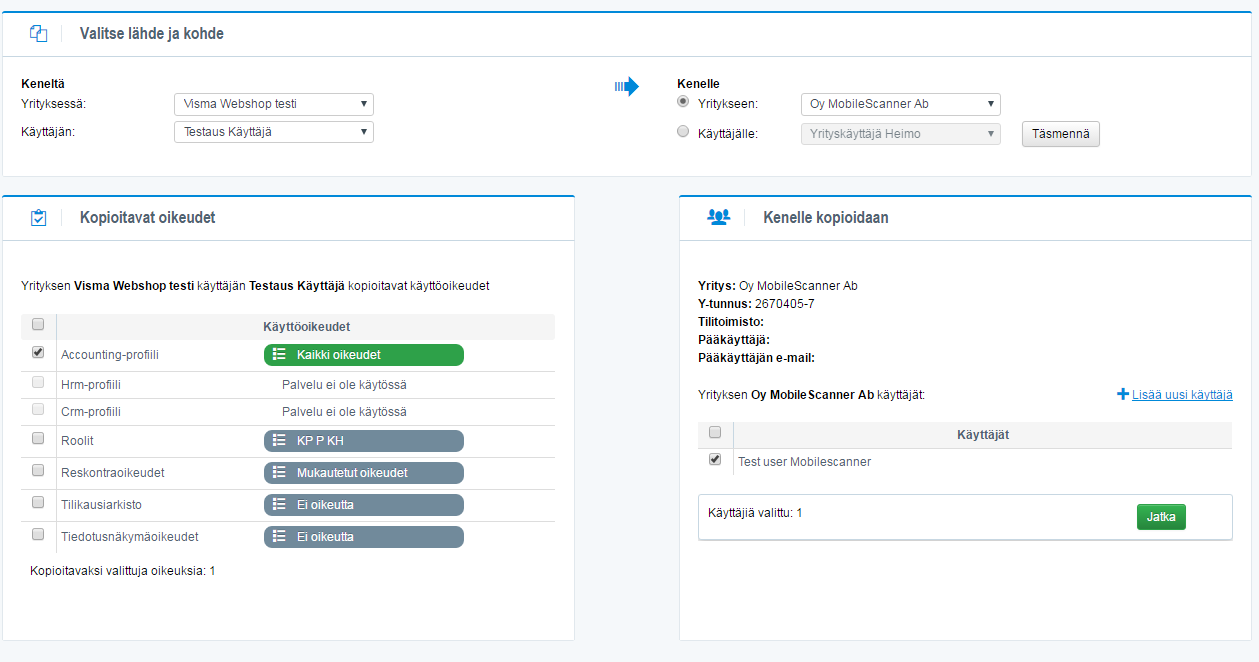Click the disabled Hrm-profiili checkbox
This screenshot has width=1259, height=662.
38,382
